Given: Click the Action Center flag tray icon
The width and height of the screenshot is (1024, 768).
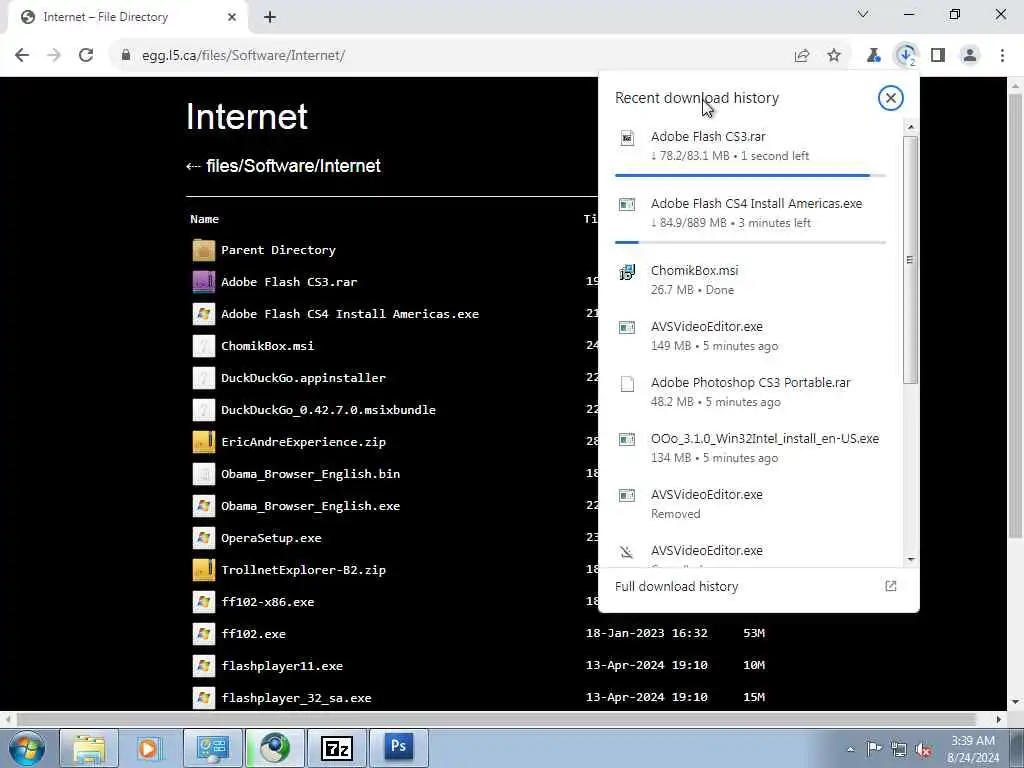Looking at the screenshot, I should click(x=874, y=749).
